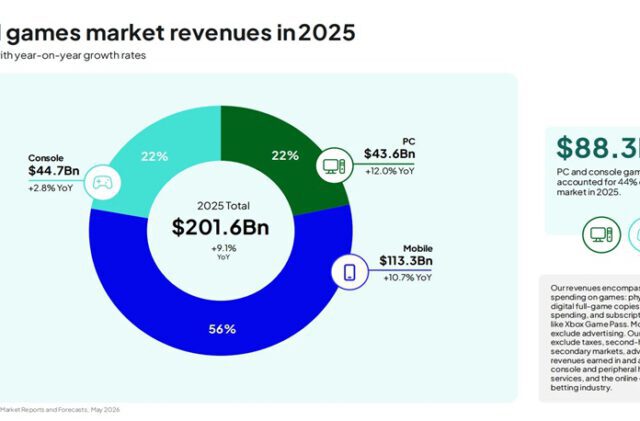
Task: Click the '+10.7% YoY' mobile growth
Action: click(407, 278)
